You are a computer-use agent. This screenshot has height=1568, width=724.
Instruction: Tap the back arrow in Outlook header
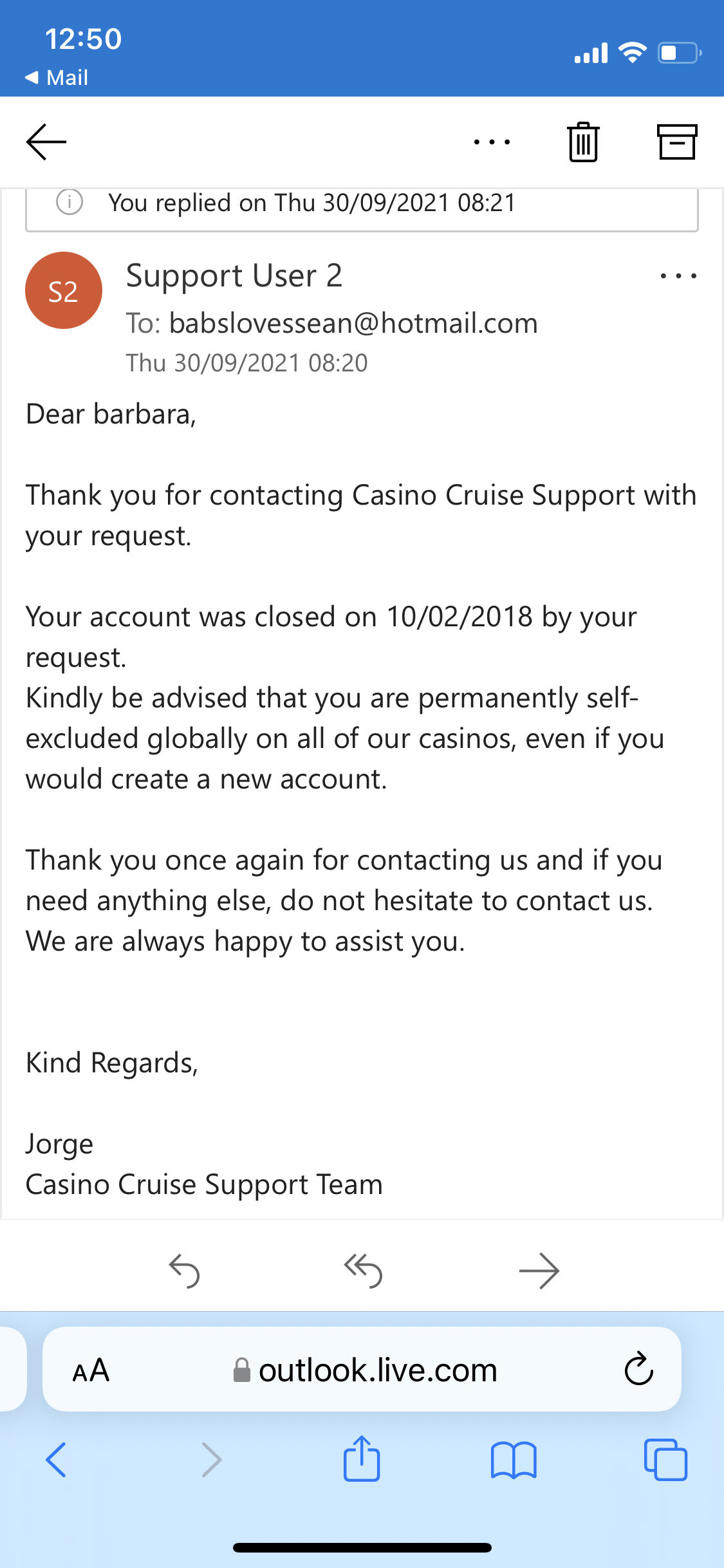pos(46,142)
